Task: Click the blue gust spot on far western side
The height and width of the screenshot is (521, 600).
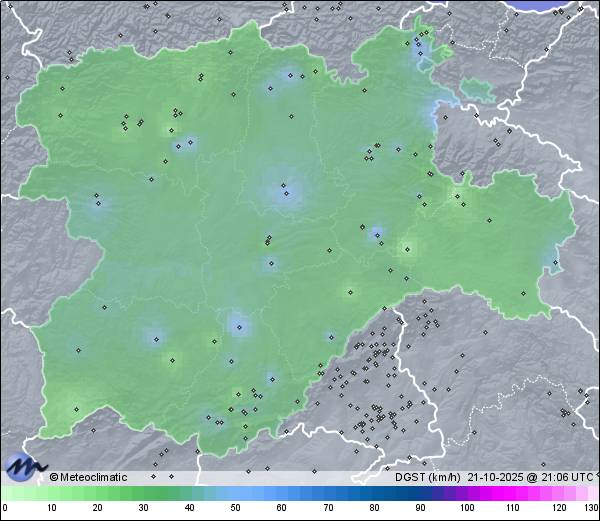Action: 97,205
